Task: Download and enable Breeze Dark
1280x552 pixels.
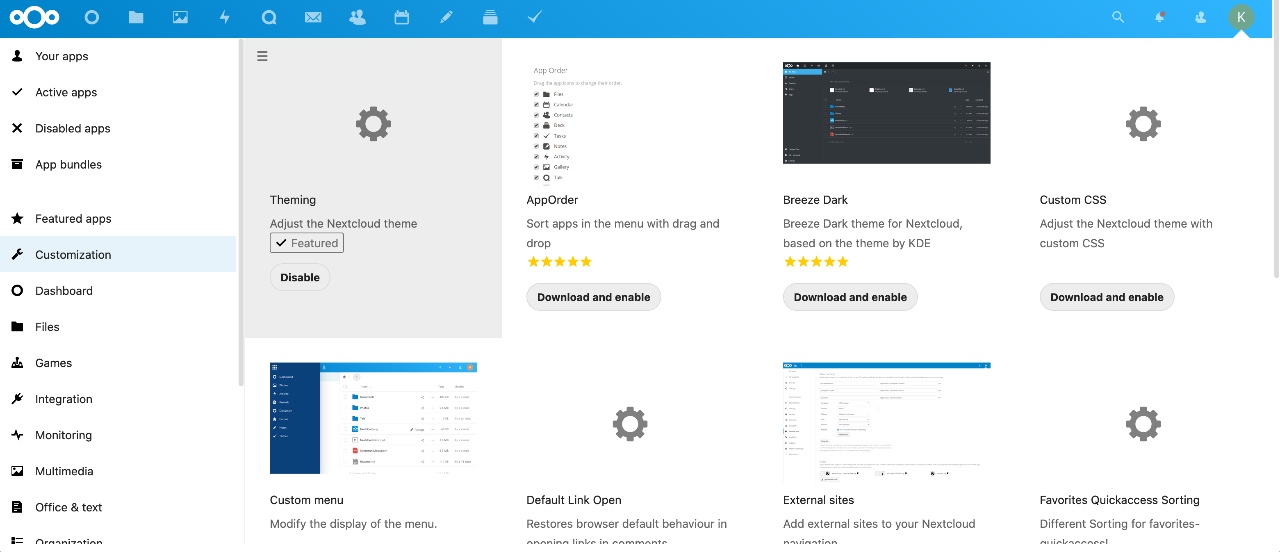Action: [850, 297]
